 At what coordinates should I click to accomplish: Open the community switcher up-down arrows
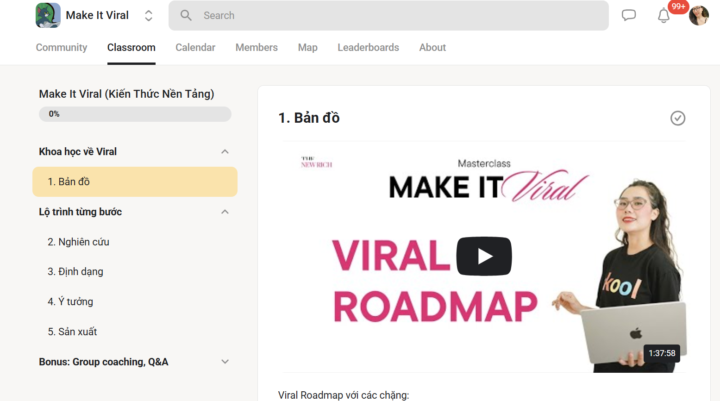pos(148,16)
